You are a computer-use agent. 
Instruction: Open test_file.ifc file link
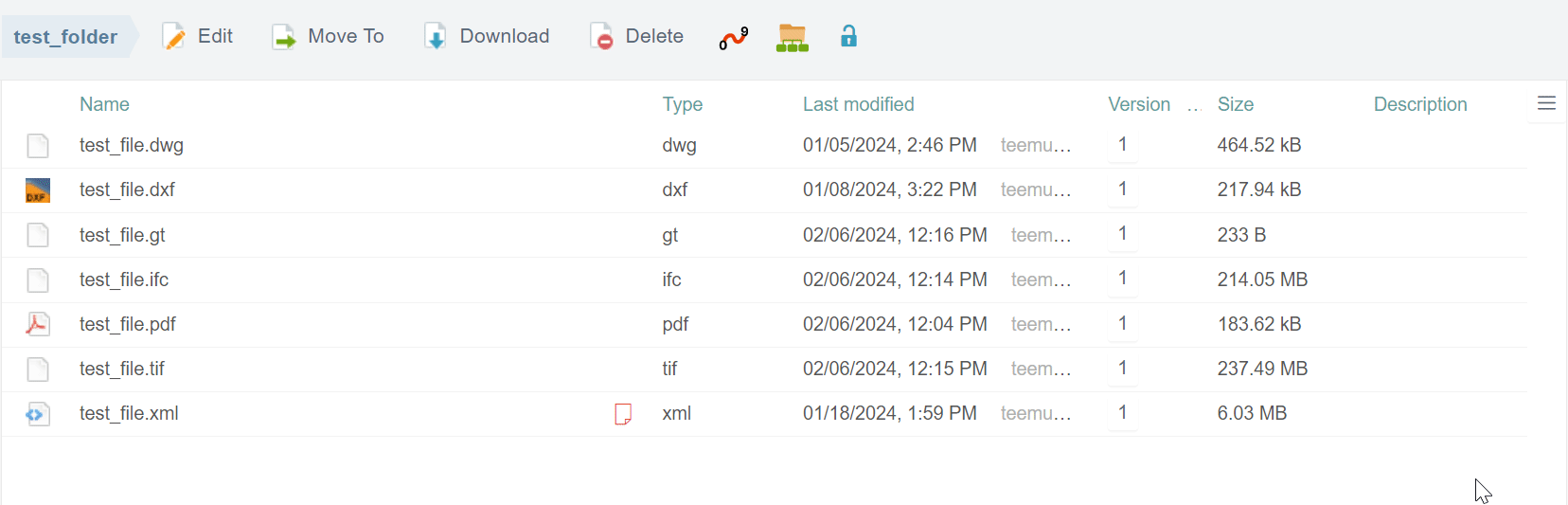(x=124, y=280)
